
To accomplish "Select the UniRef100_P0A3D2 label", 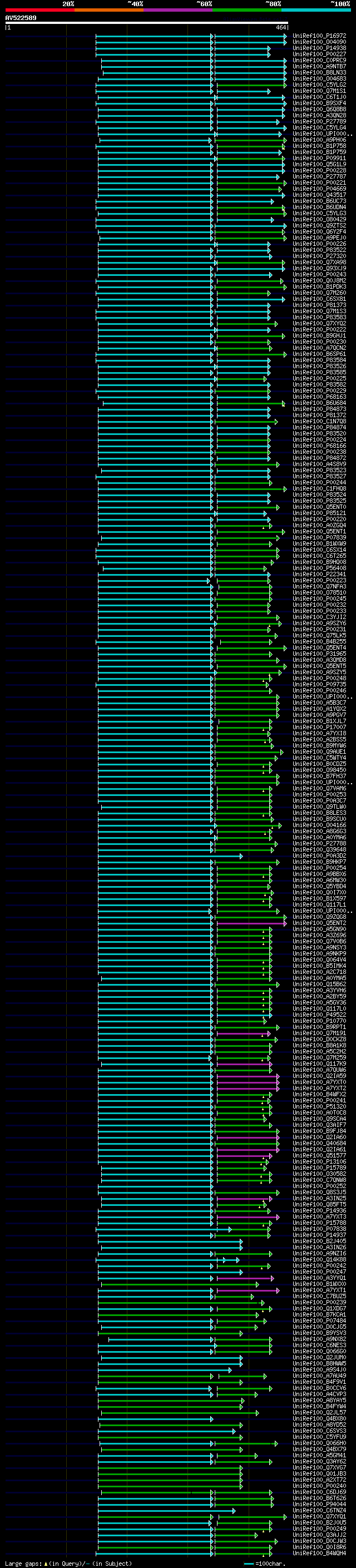I will click(319, 856).
